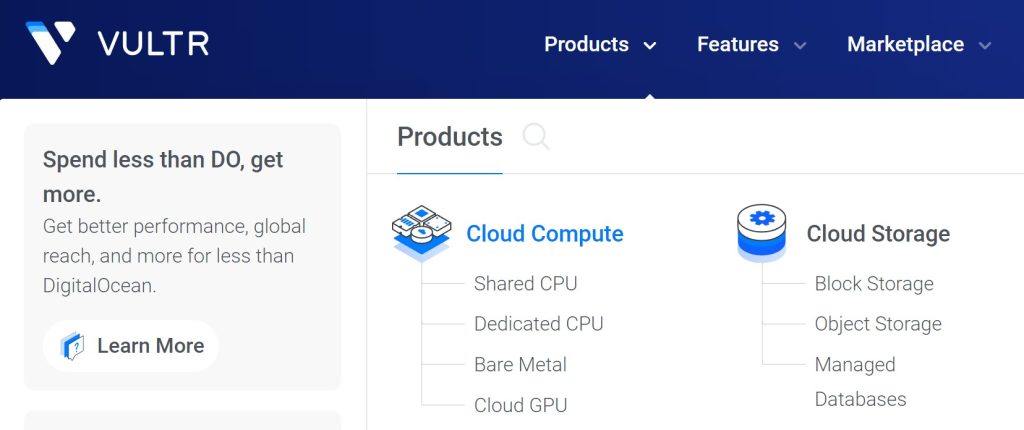Select Bare Metal option
1024x430 pixels.
click(x=520, y=365)
